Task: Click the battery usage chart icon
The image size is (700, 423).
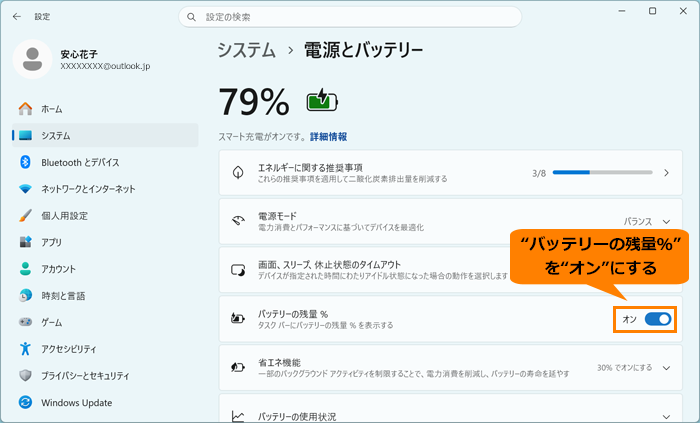Action: (238, 416)
